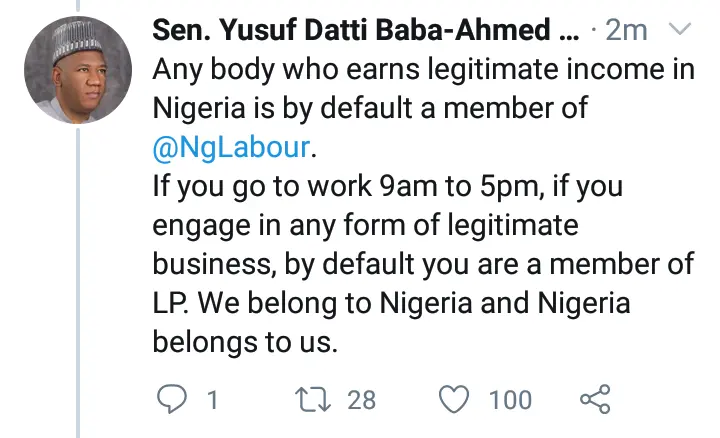View Yusuf Datti Baba-Ahmed's profile picture

point(78,70)
